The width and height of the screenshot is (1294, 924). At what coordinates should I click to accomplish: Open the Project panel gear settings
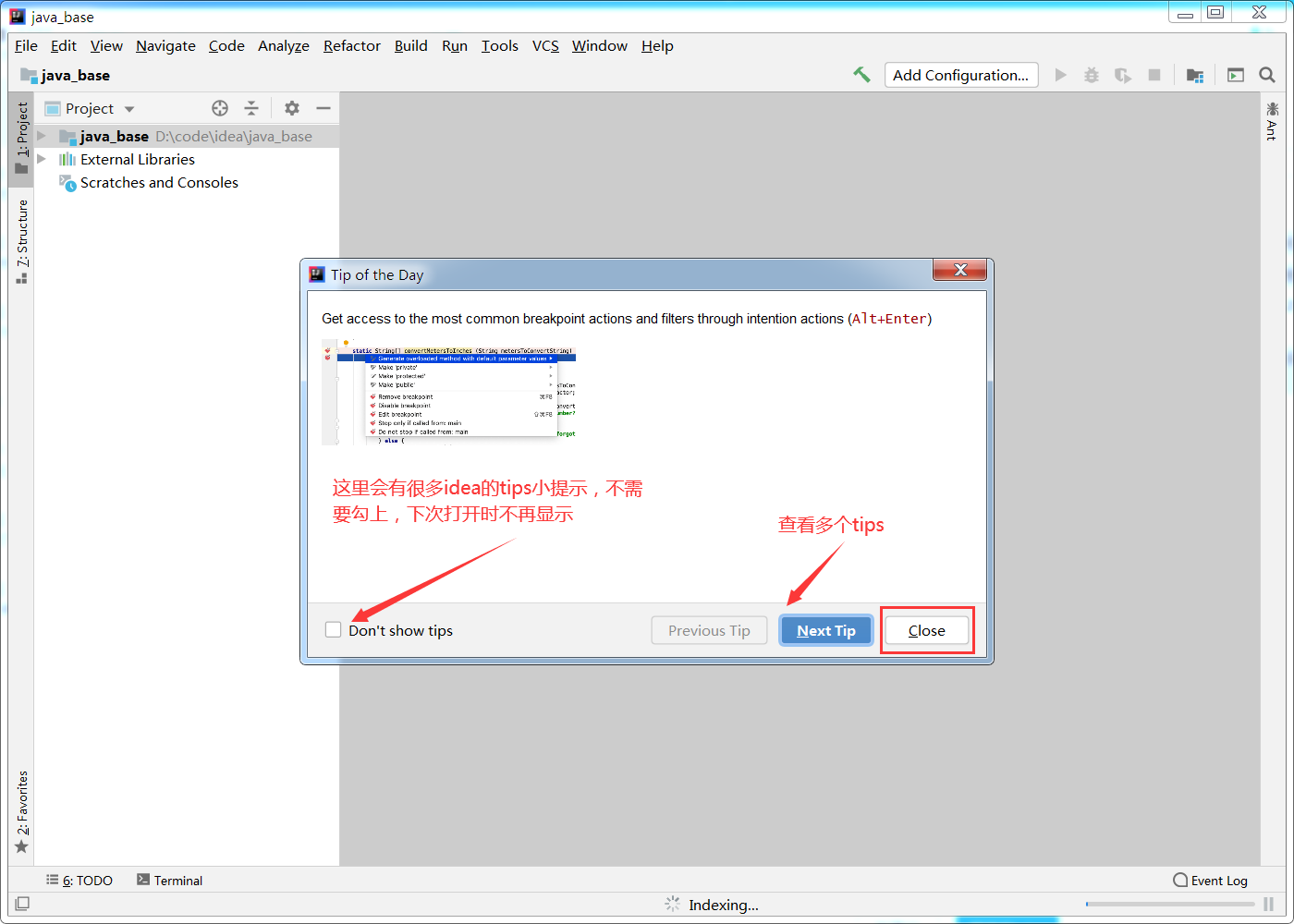point(292,108)
